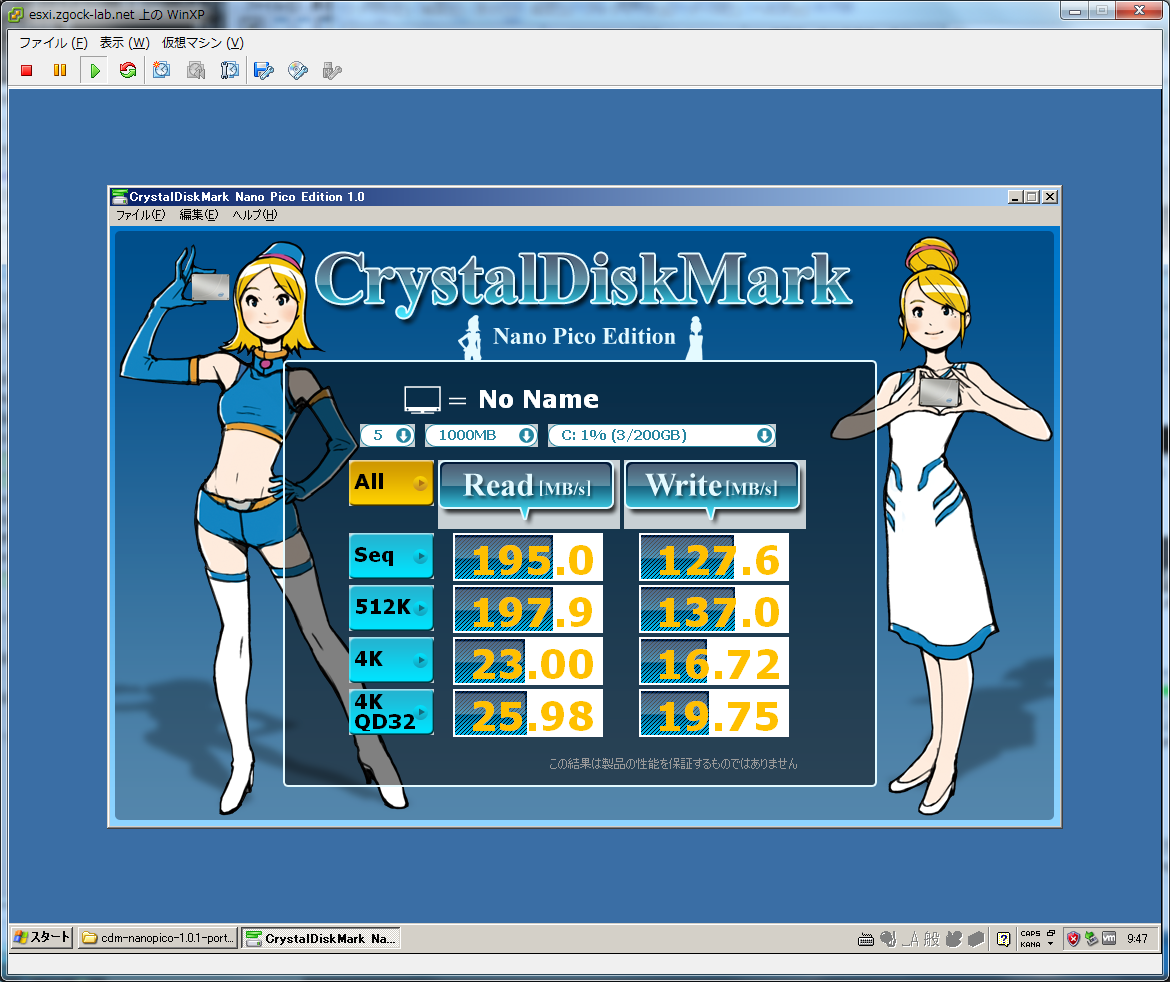Image resolution: width=1170 pixels, height=982 pixels.
Task: Click the 4K QD32 write result 19.75
Action: click(x=714, y=713)
